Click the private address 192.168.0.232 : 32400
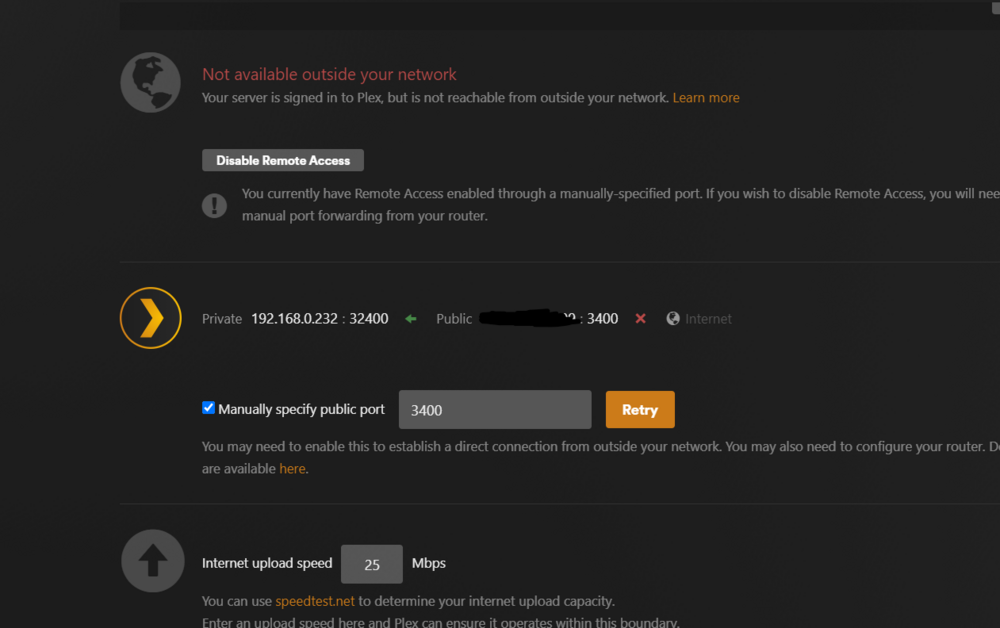Viewport: 1000px width, 628px height. click(320, 318)
